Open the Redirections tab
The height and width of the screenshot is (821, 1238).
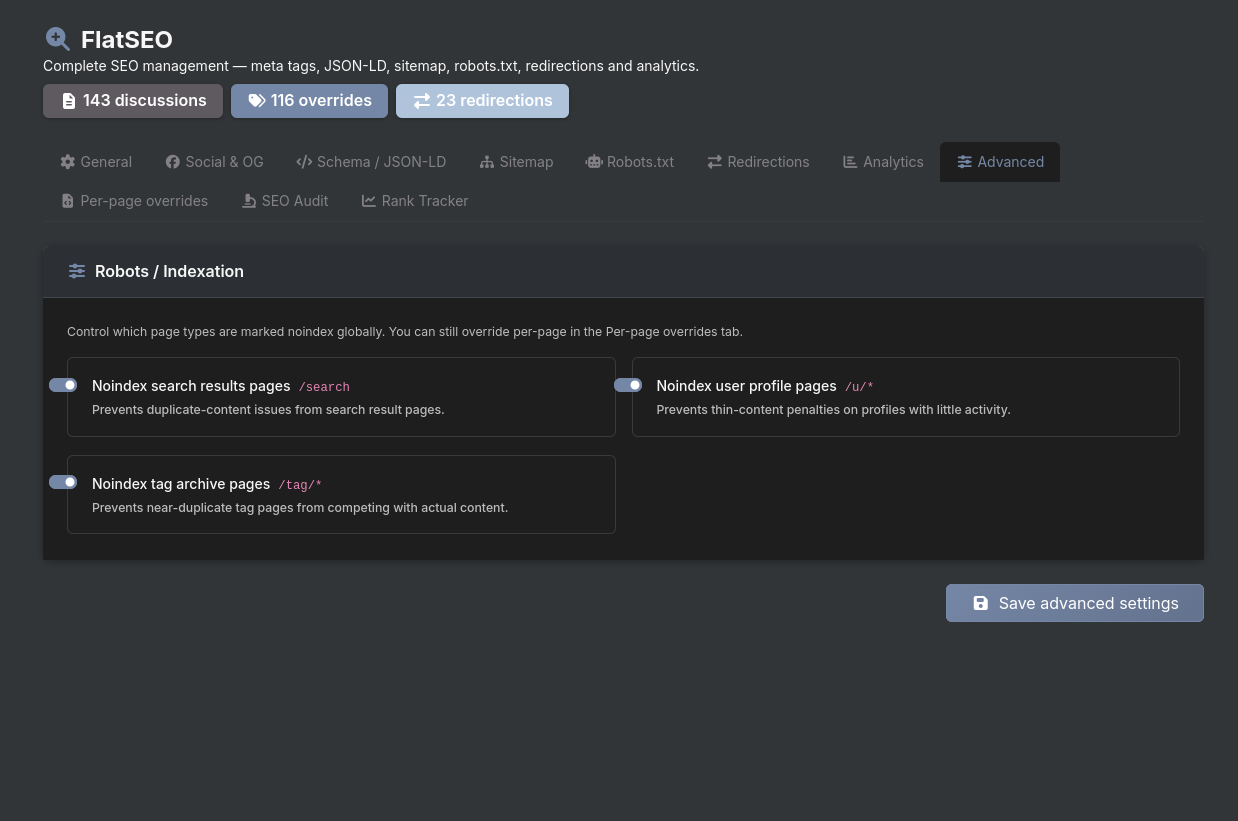[758, 162]
